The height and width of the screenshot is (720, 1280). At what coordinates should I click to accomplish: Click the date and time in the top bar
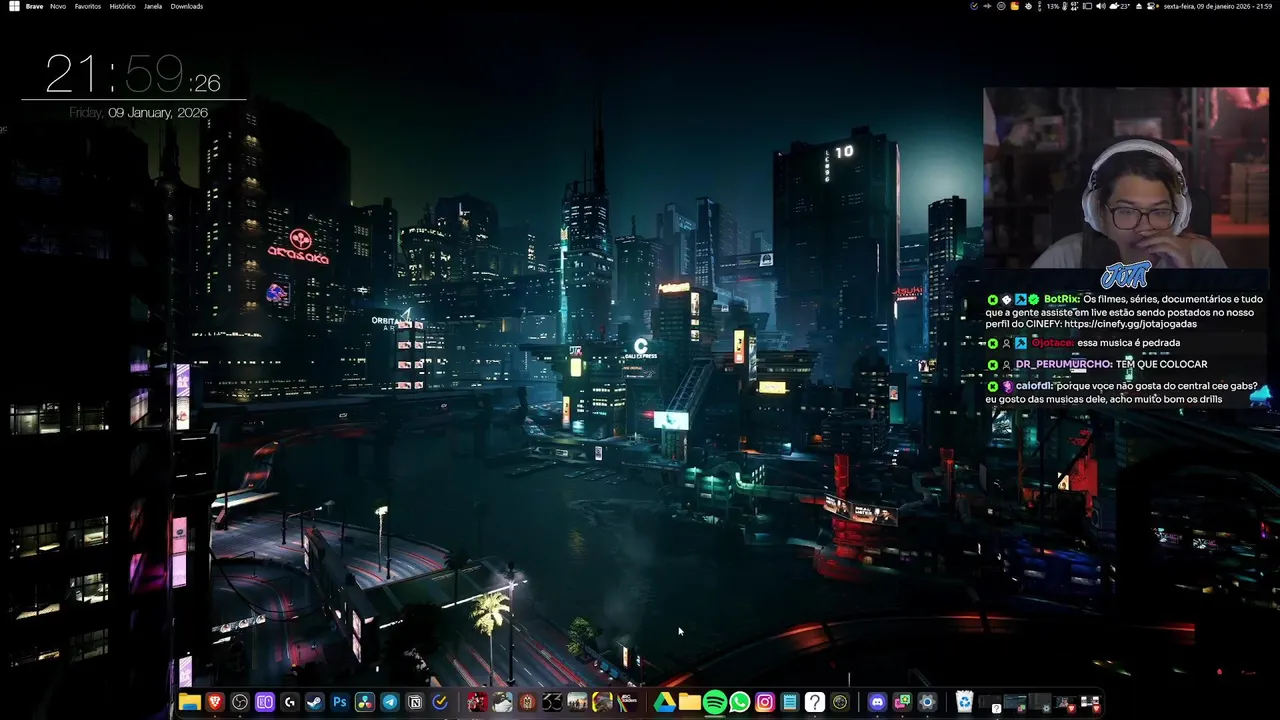point(1217,6)
